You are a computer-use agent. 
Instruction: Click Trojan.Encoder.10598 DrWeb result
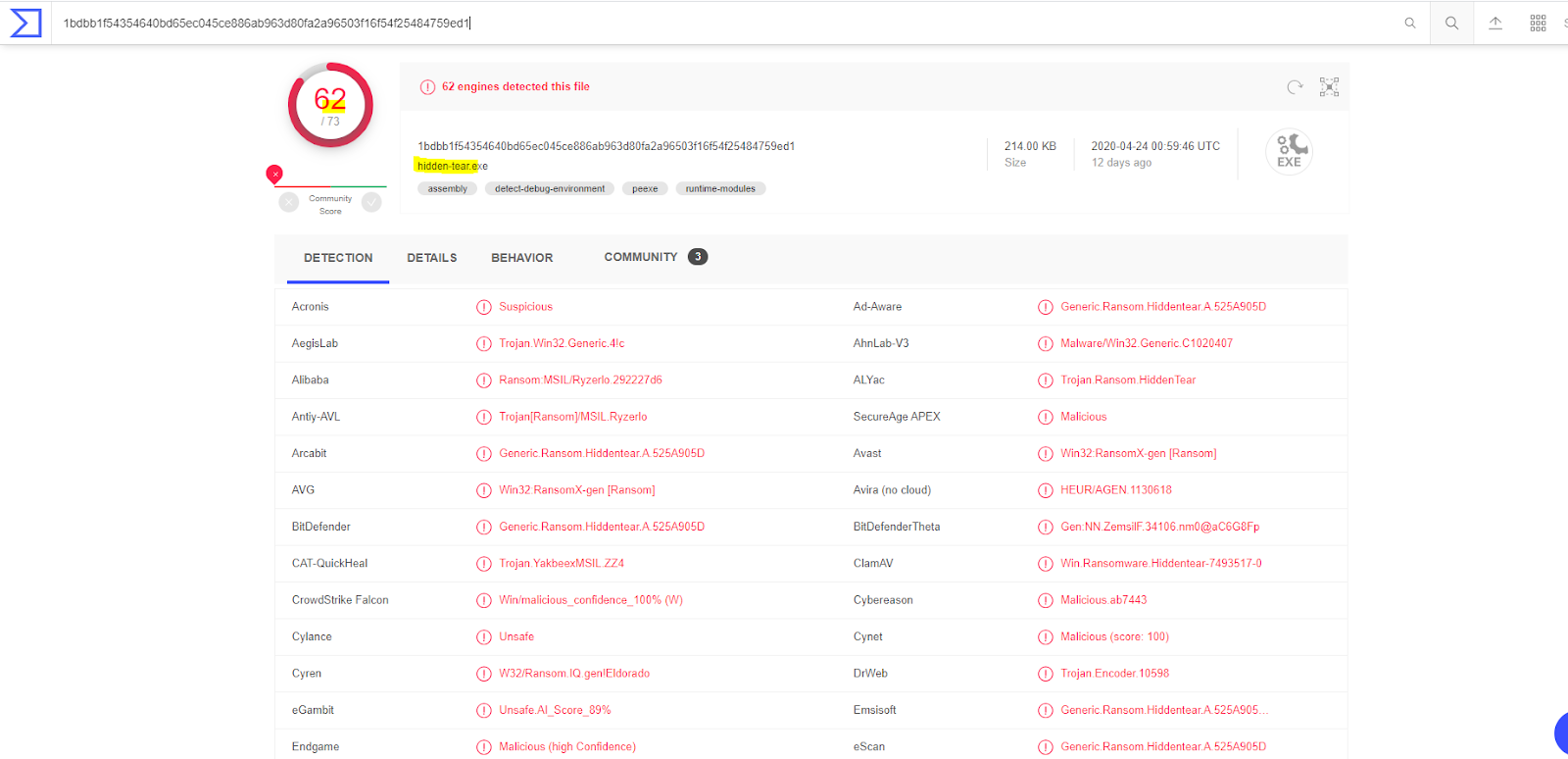click(x=1114, y=673)
